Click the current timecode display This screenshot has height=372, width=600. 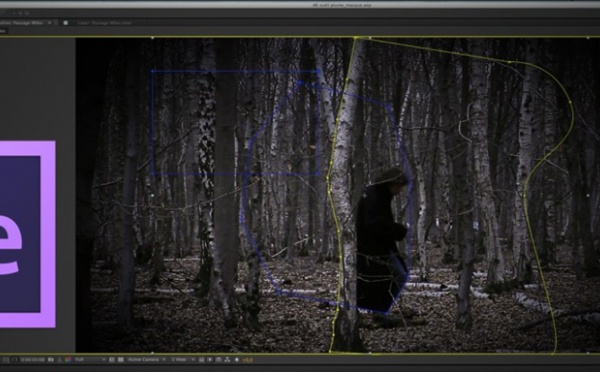(x=33, y=360)
